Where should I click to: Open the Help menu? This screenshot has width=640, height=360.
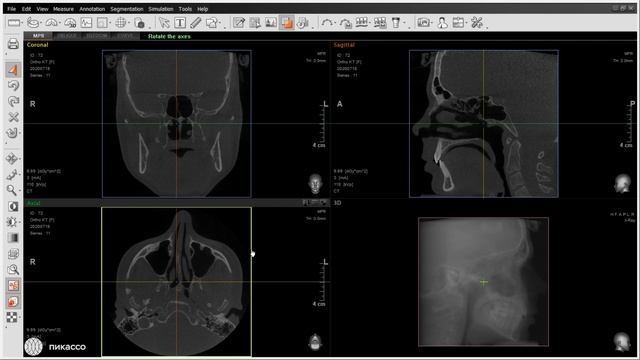coord(202,9)
